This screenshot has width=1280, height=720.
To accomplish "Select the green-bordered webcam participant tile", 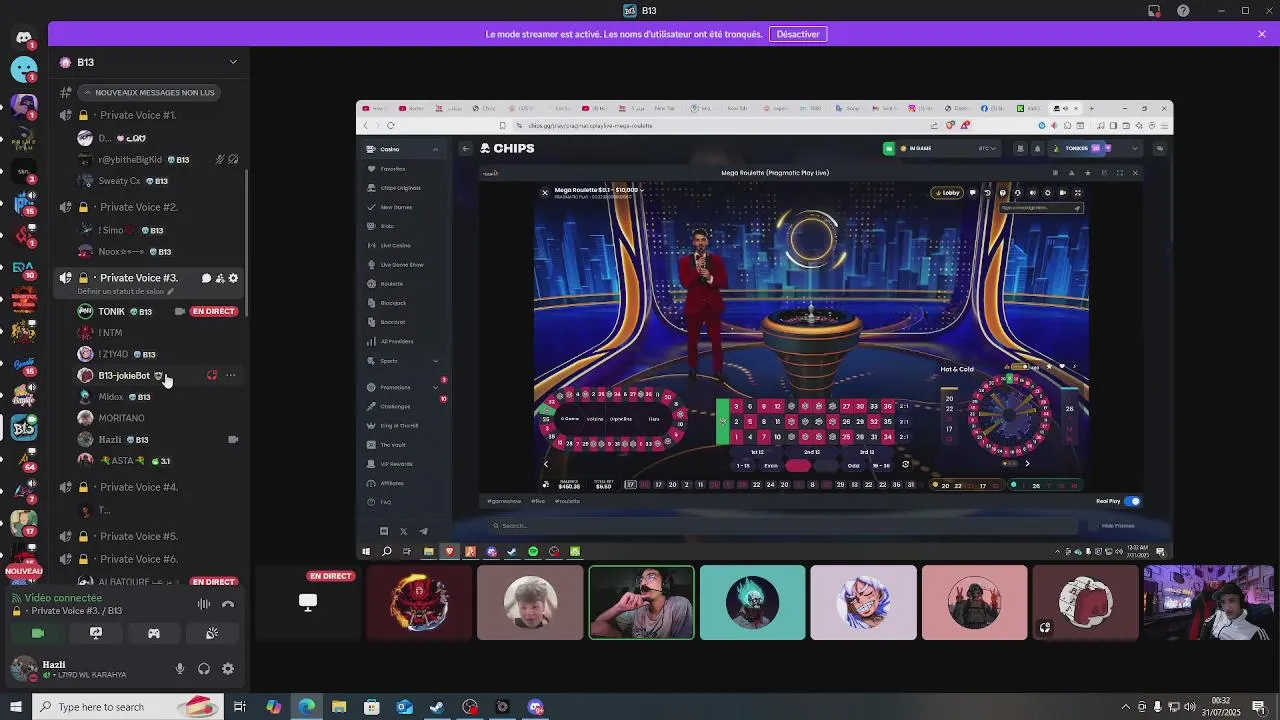I will click(641, 602).
